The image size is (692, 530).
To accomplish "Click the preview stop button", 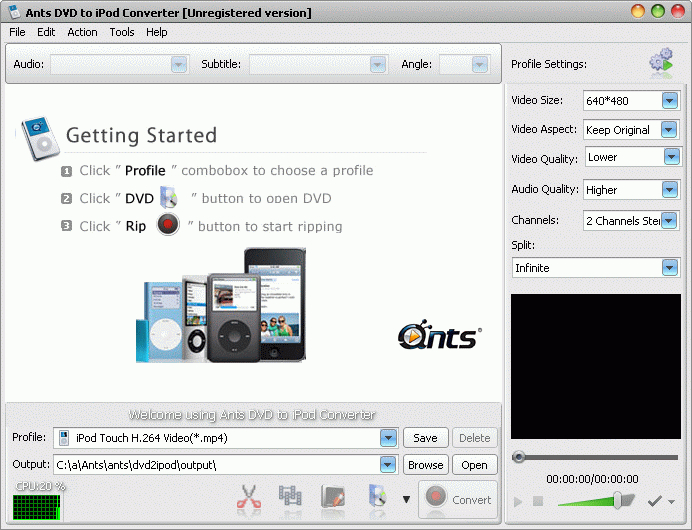I will pyautogui.click(x=538, y=501).
